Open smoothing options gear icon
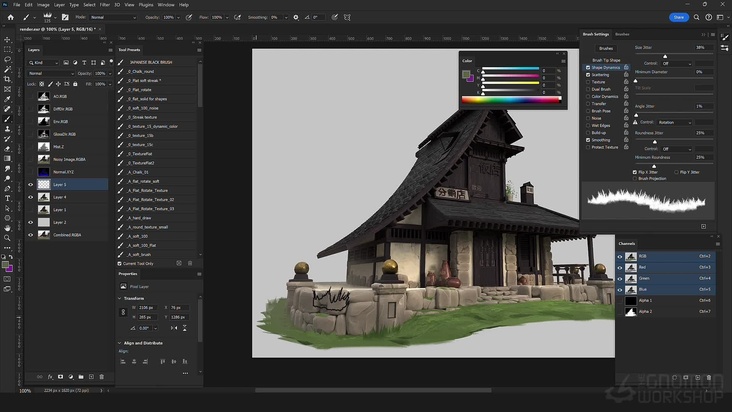 (296, 17)
